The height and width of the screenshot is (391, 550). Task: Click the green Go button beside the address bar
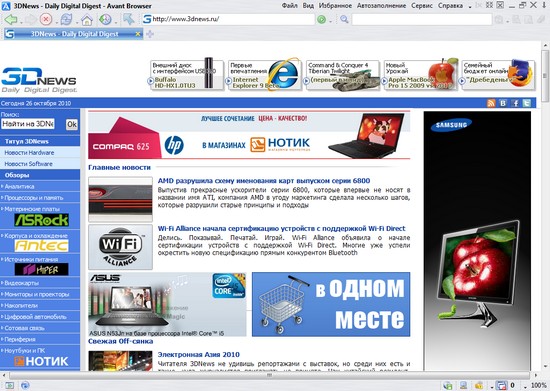[322, 20]
